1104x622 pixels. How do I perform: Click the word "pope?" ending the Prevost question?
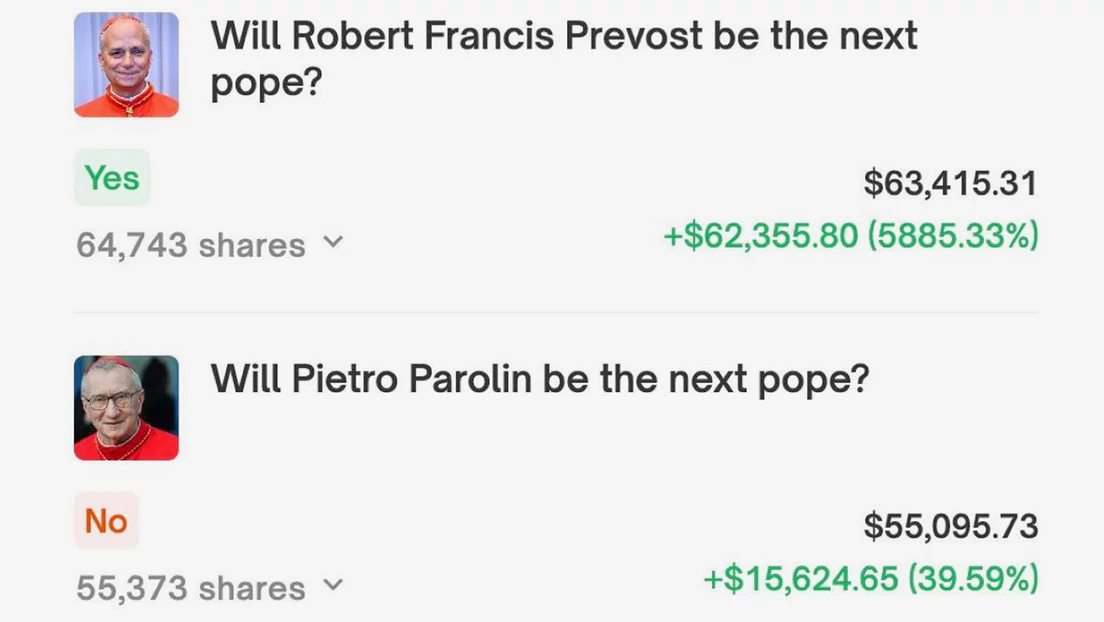click(x=266, y=84)
